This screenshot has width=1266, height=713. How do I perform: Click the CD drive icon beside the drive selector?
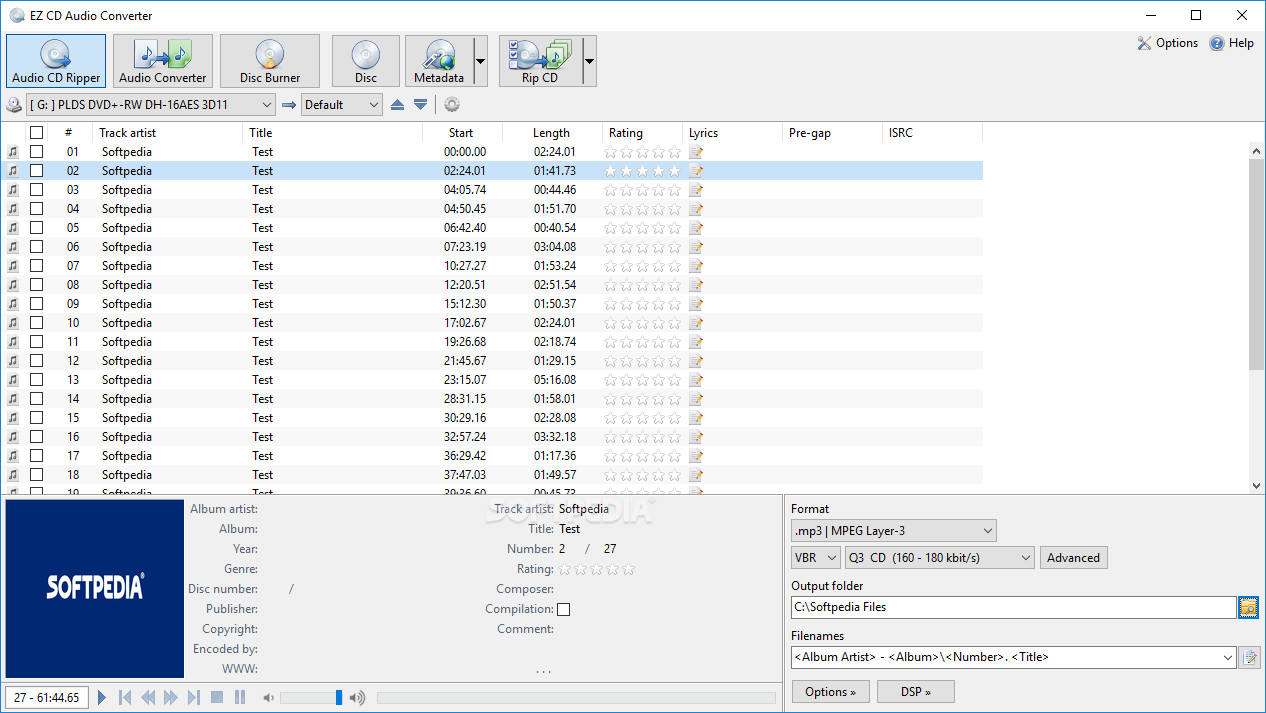pyautogui.click(x=14, y=104)
